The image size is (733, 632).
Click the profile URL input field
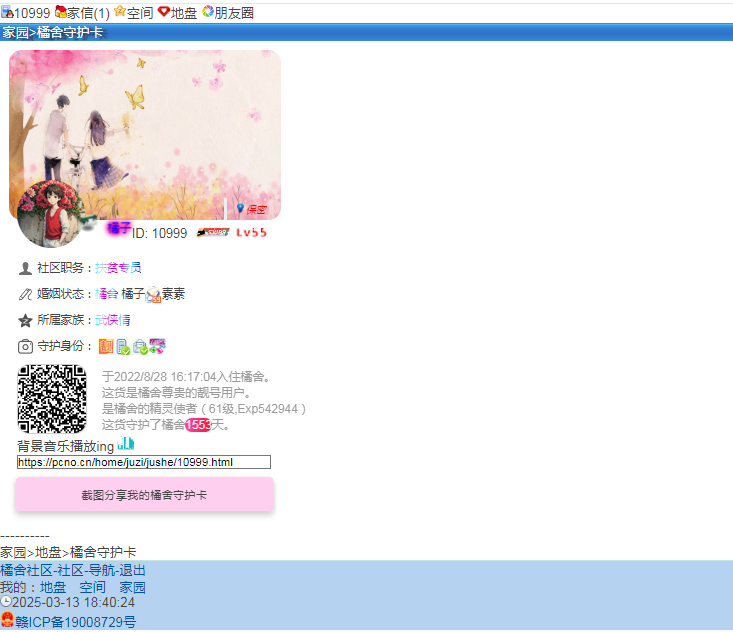coord(144,462)
